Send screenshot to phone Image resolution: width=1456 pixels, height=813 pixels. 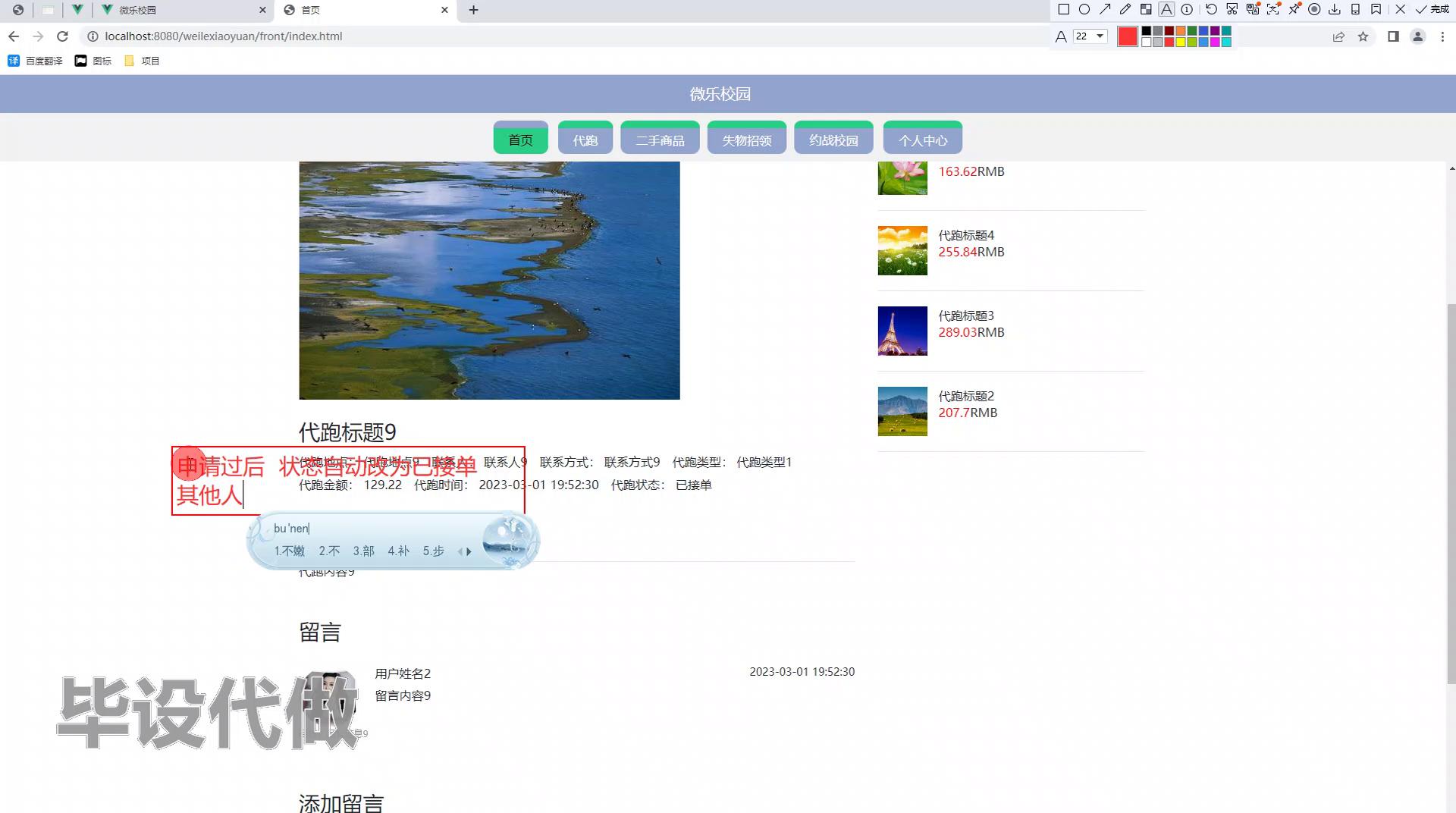[x=1355, y=9]
